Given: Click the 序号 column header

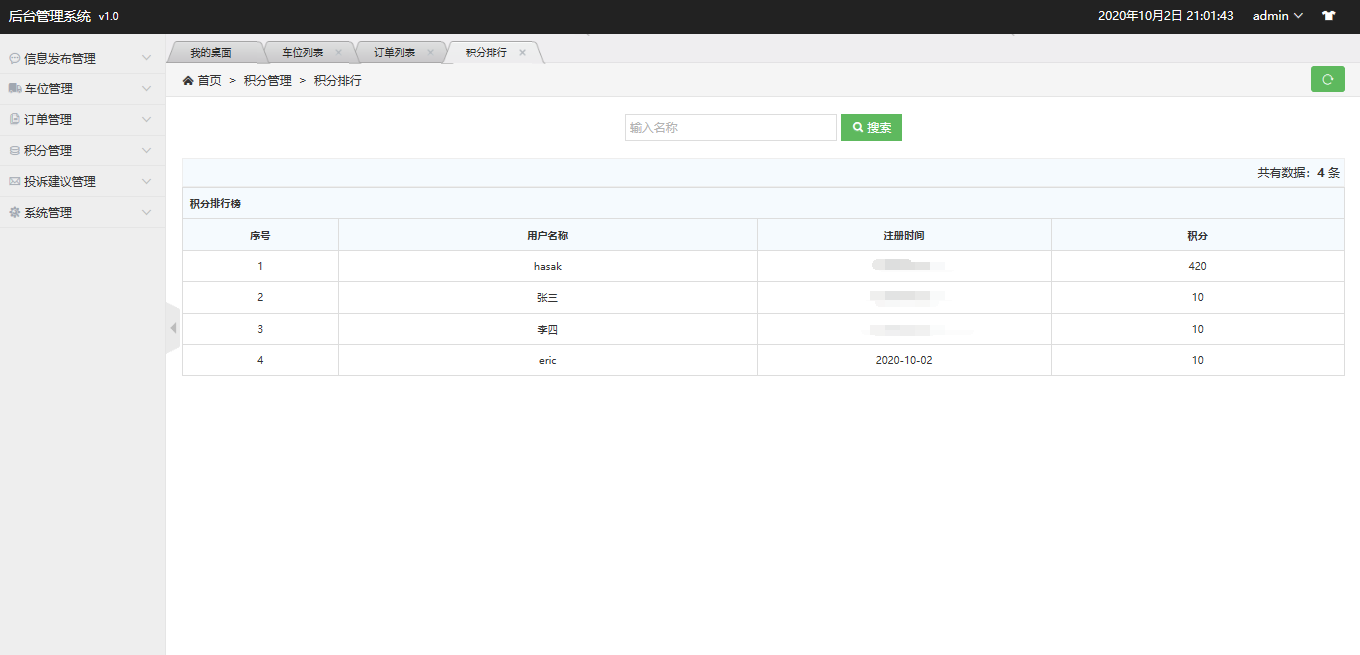Looking at the screenshot, I should (x=260, y=235).
